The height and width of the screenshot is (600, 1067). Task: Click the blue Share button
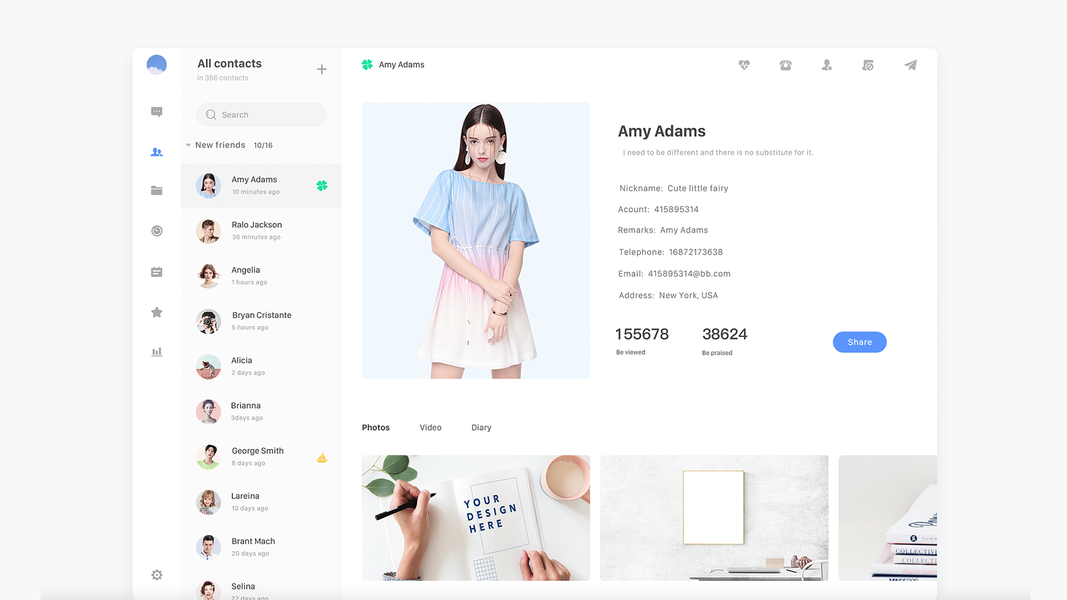click(859, 342)
